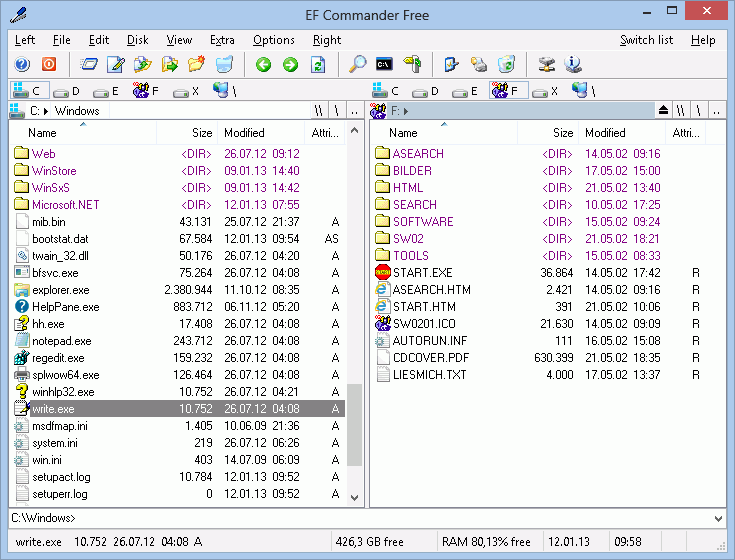
Task: Sort the left panel by Name column
Action: 83,133
